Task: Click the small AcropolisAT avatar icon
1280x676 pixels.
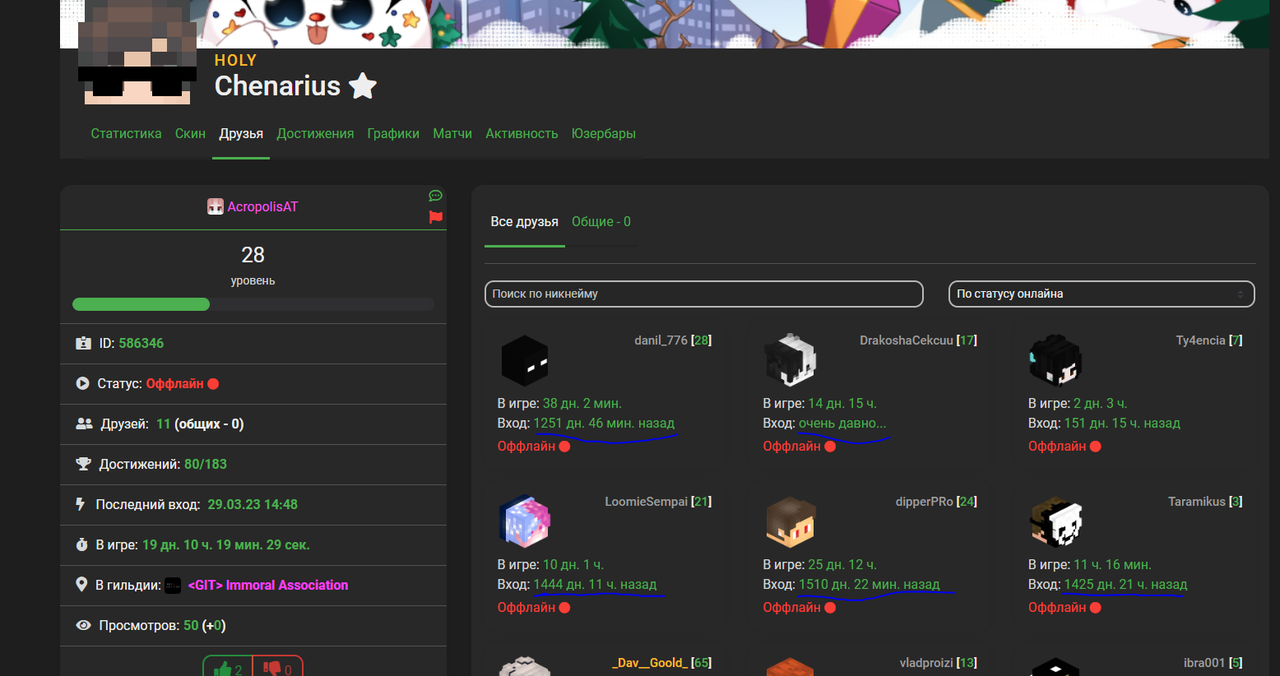Action: [x=215, y=207]
